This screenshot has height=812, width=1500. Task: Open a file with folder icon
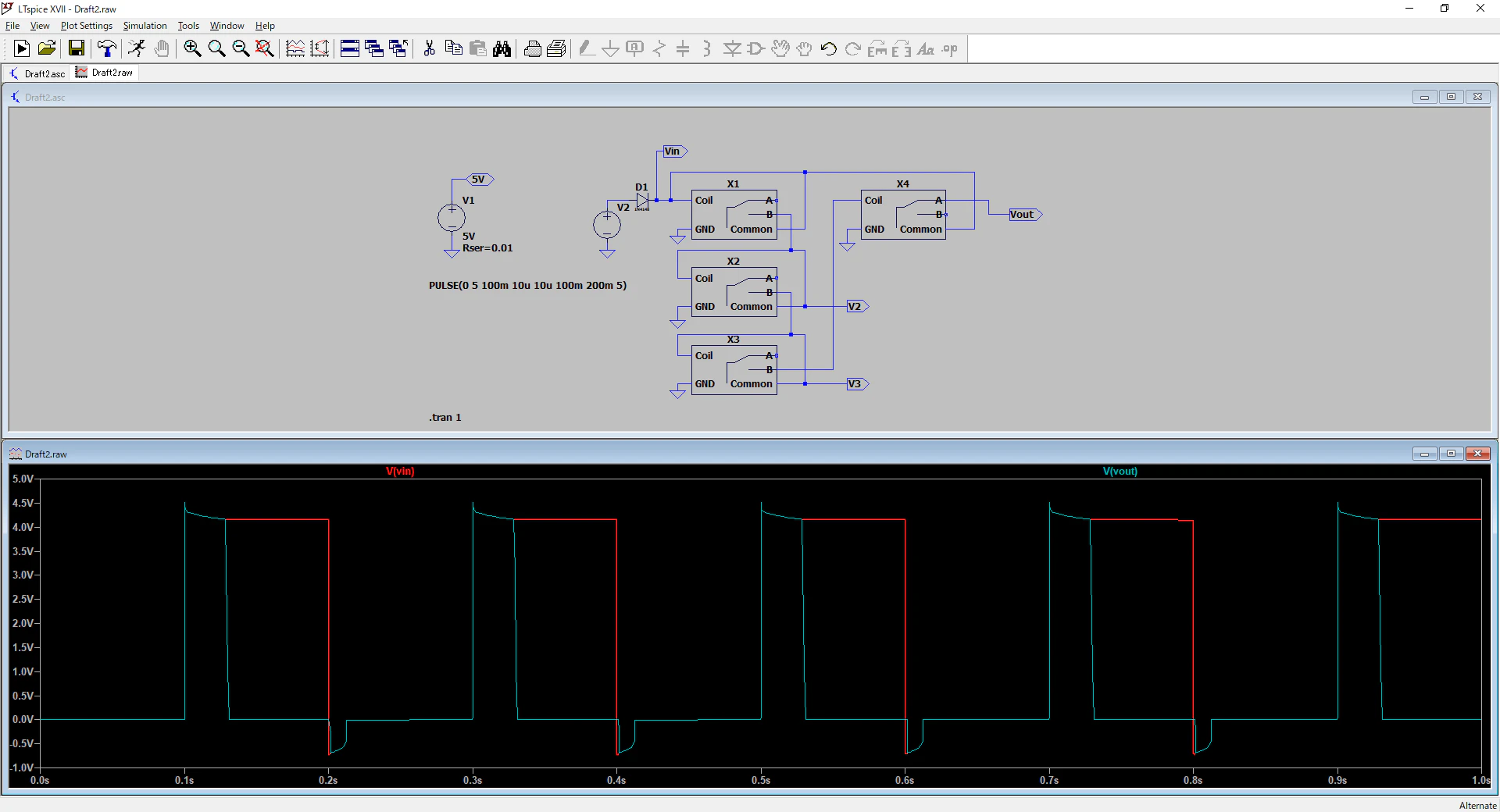tap(47, 49)
